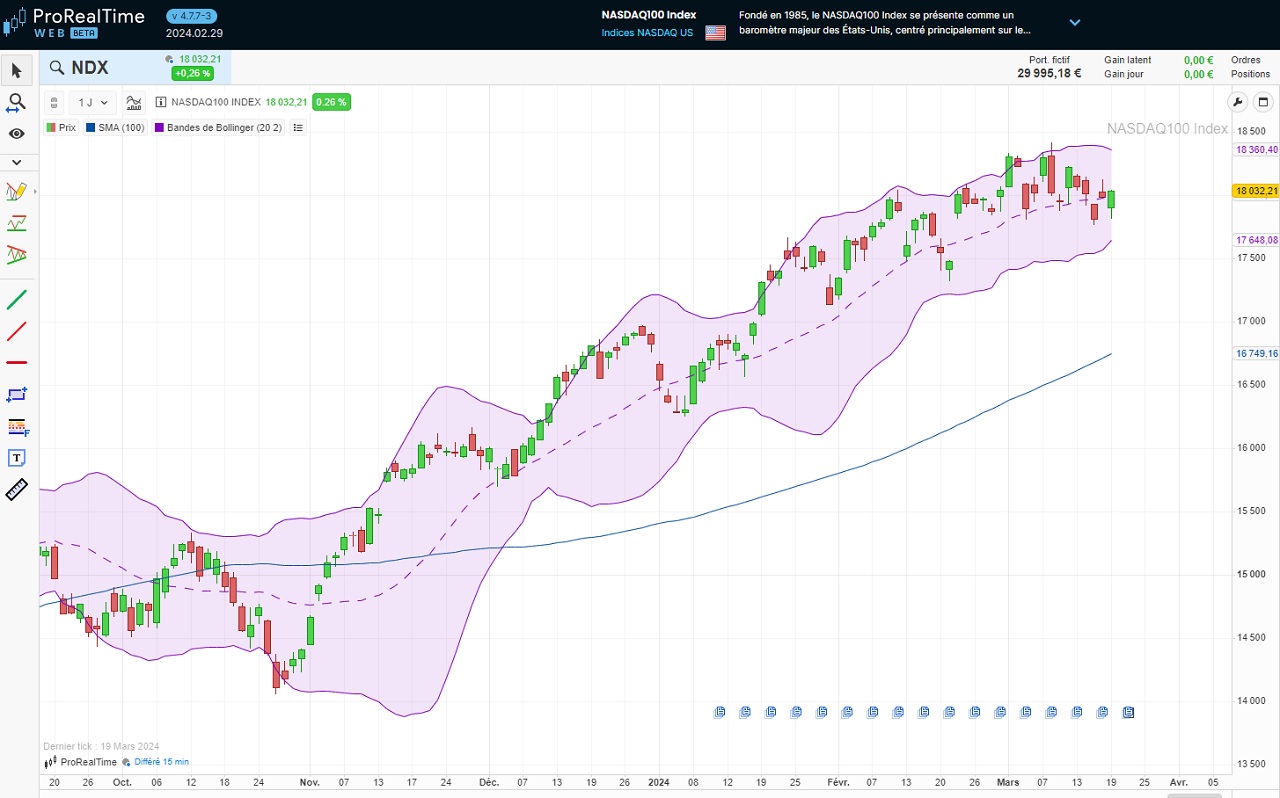Pick the red horizontal line tool
Viewport: 1280px width, 798px height.
tap(16, 362)
